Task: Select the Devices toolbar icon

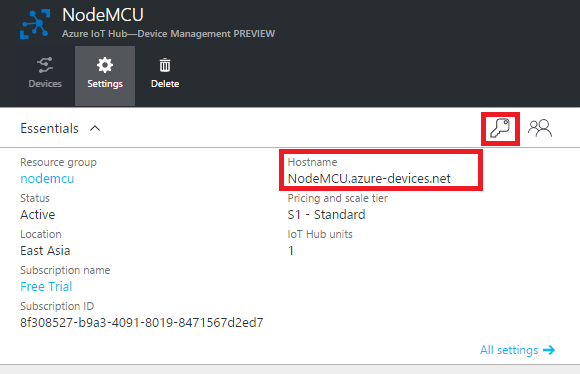Action: [45, 65]
